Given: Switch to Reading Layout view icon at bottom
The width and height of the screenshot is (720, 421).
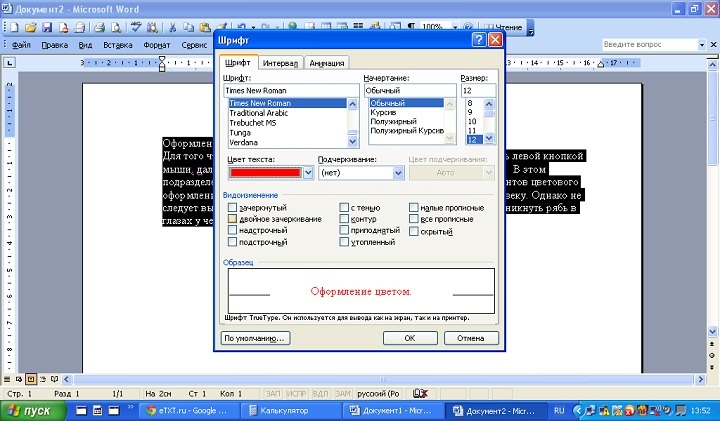Looking at the screenshot, I should click(55, 379).
